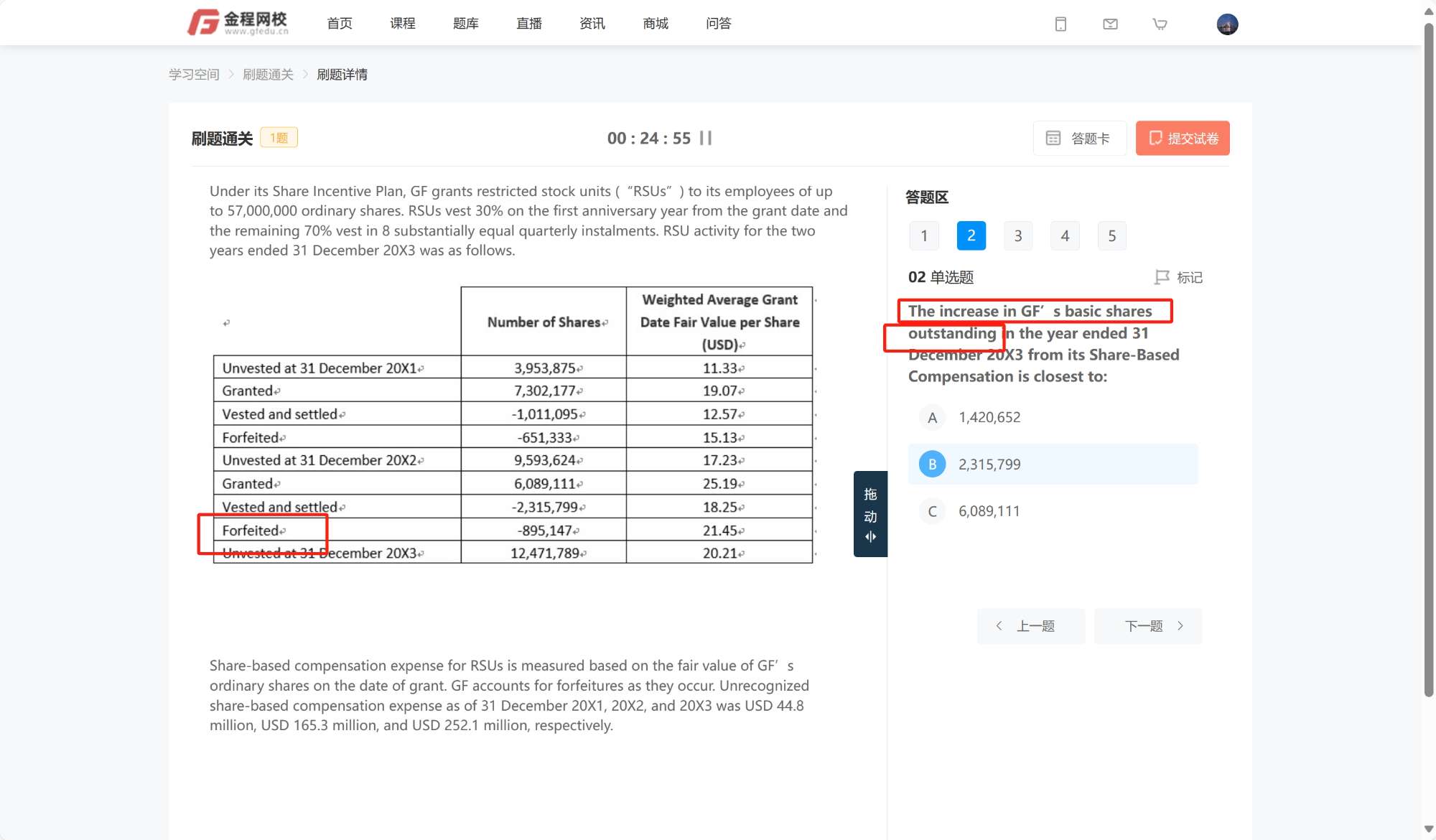The image size is (1436, 840).
Task: Pause the countdown timer
Action: pyautogui.click(x=706, y=138)
